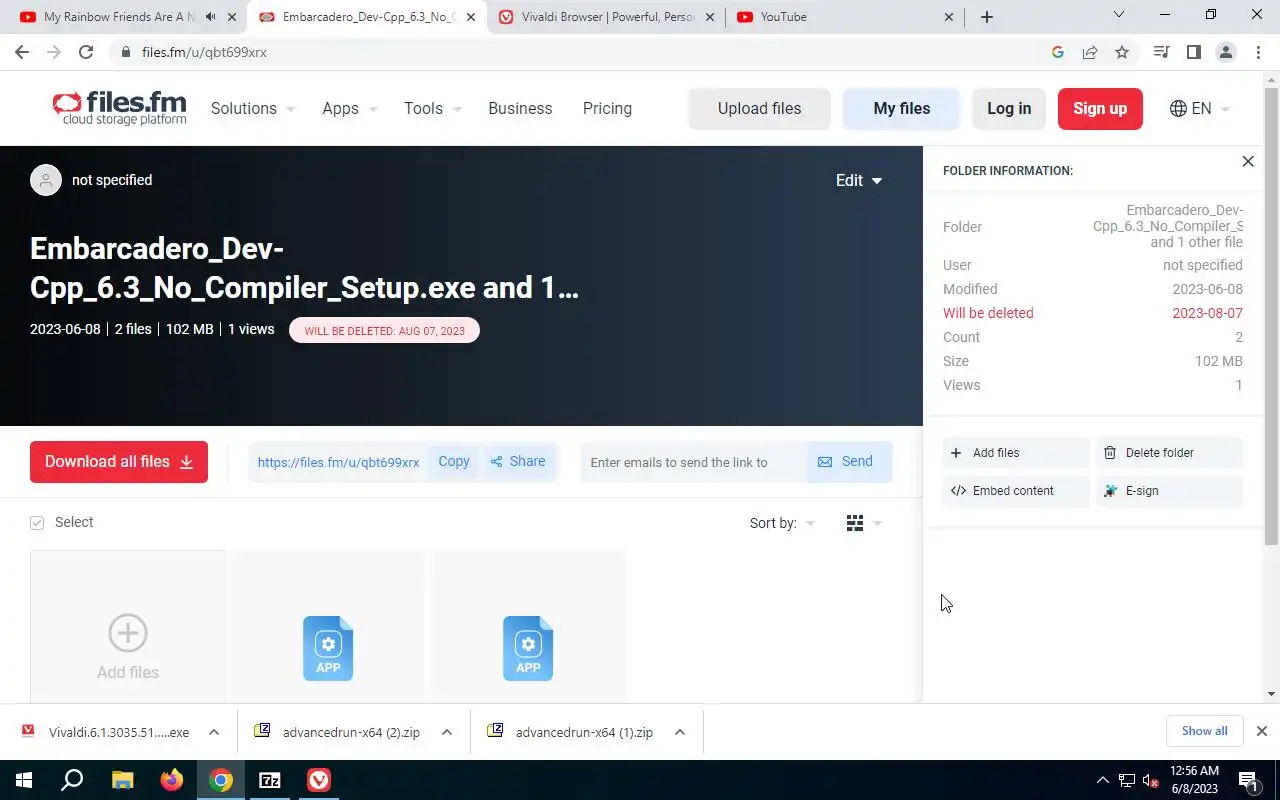This screenshot has height=800, width=1280.
Task: Click Log in button
Action: click(x=1009, y=109)
